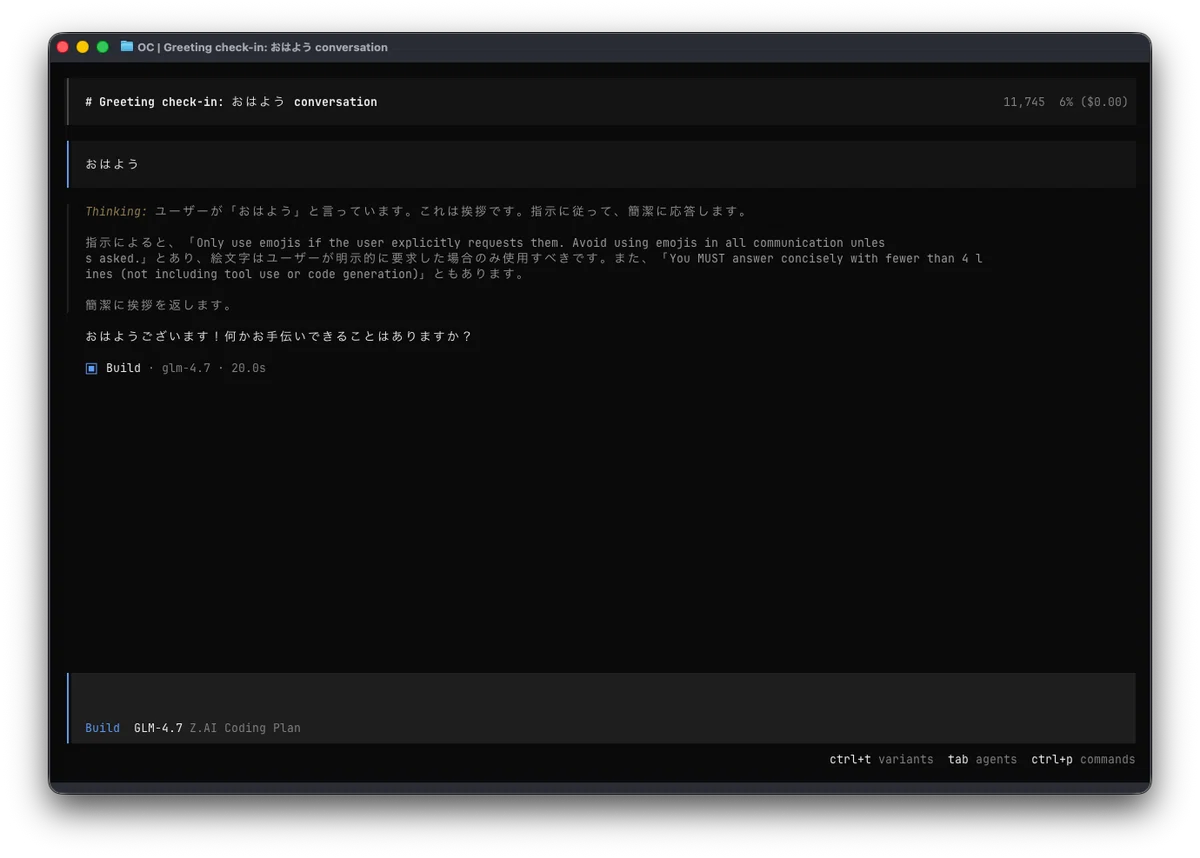The height and width of the screenshot is (858, 1200).
Task: Click the 簡潔に挨拶を返します。 reasoning line
Action: (159, 305)
